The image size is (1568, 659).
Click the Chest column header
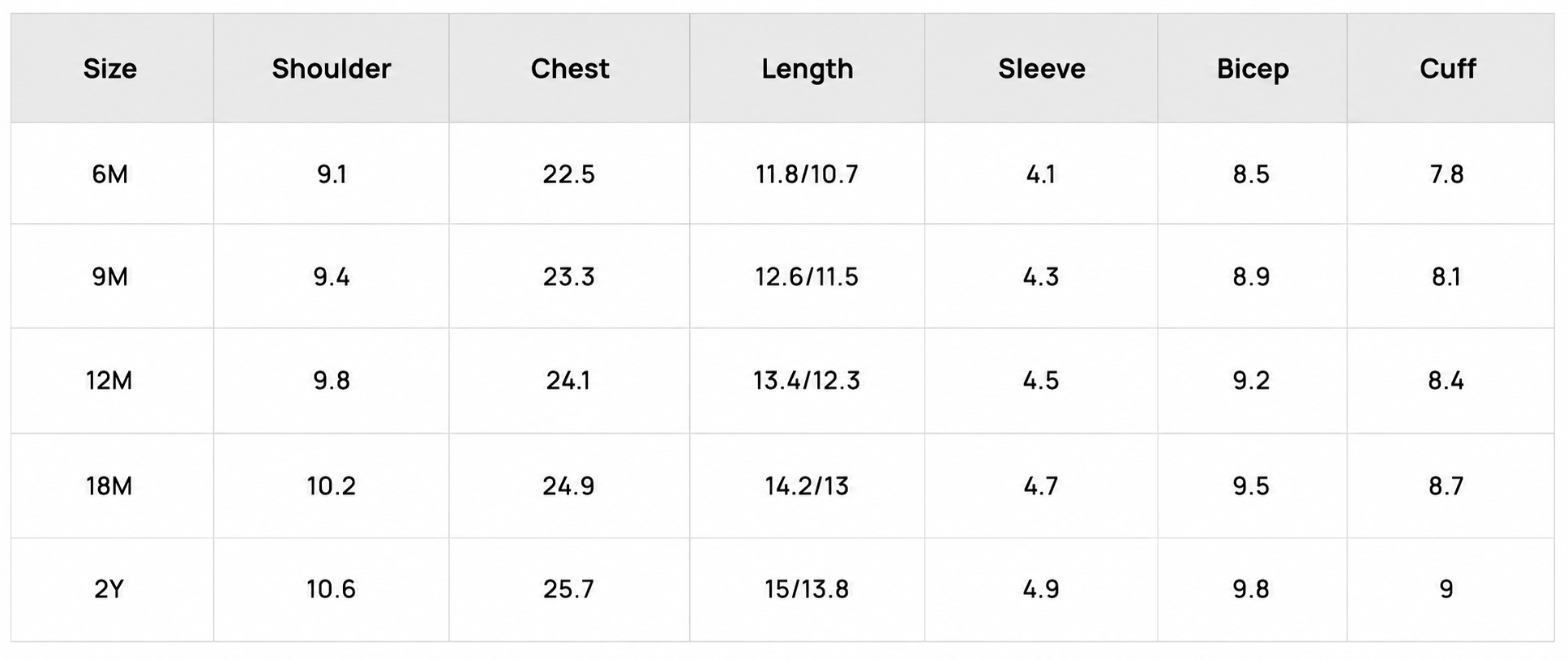coord(569,69)
